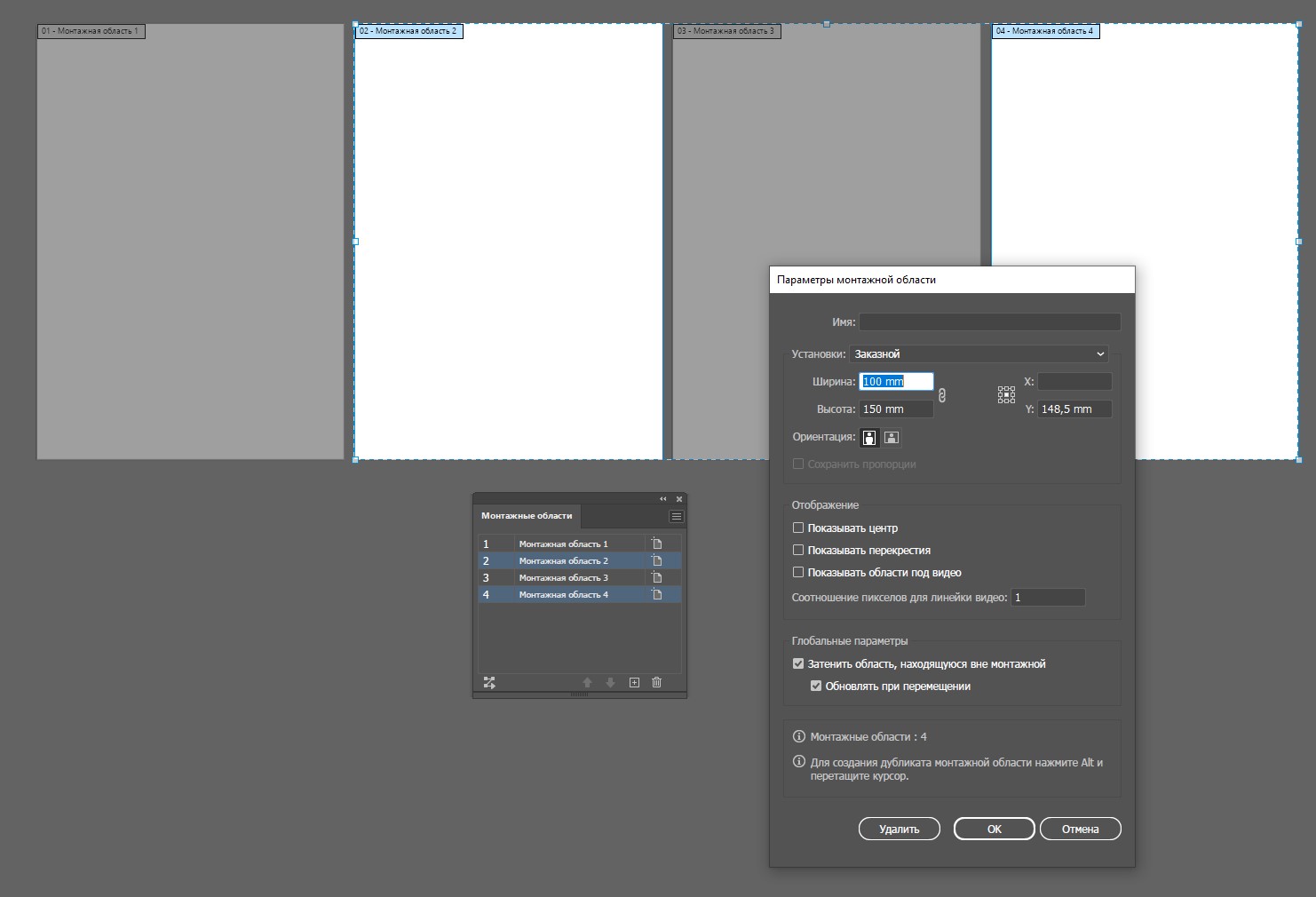Click the delete artboard trash icon
1316x897 pixels.
[657, 682]
